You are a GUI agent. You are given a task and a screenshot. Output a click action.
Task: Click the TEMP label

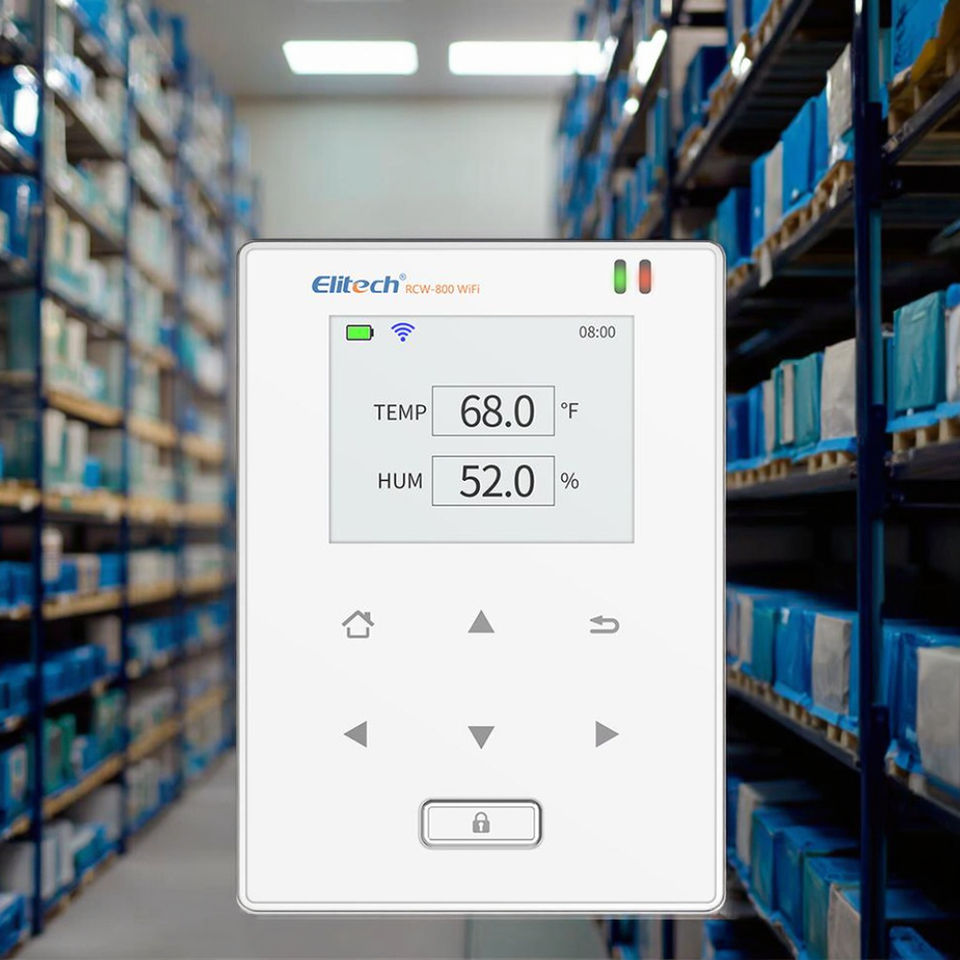tap(400, 413)
